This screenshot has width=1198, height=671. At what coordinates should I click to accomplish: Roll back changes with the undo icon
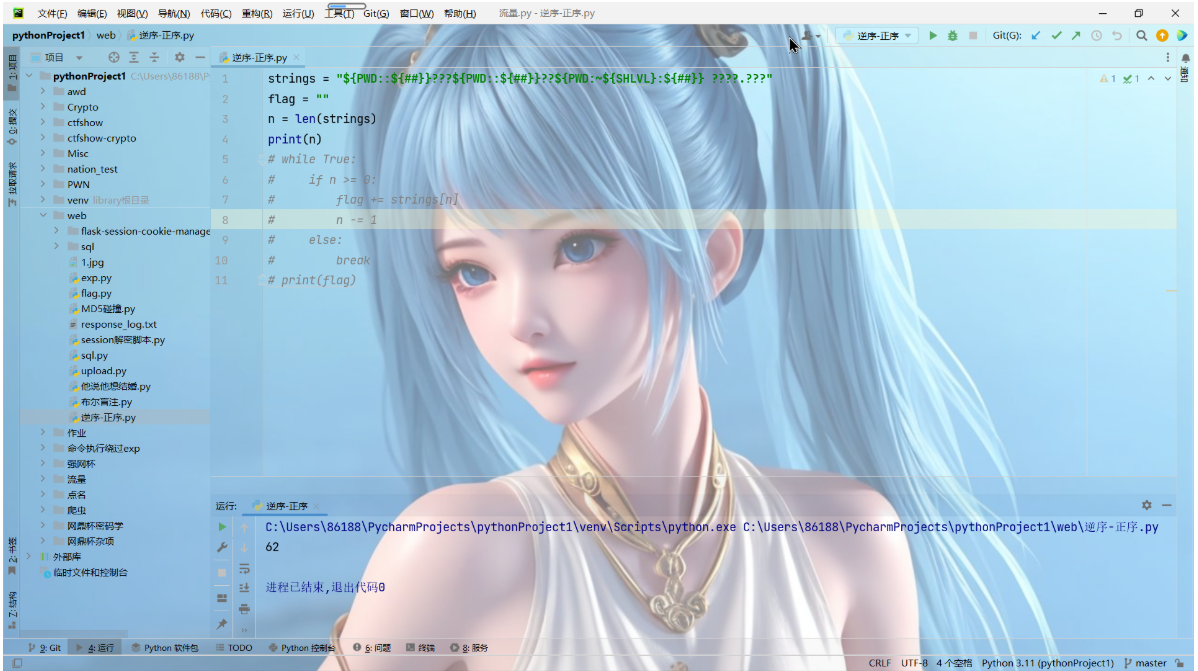[1116, 35]
